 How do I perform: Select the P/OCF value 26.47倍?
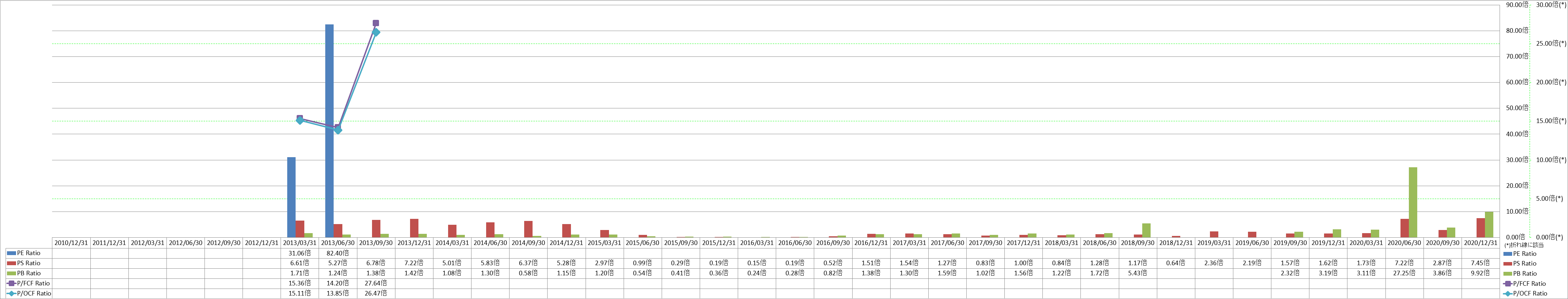[x=376, y=293]
